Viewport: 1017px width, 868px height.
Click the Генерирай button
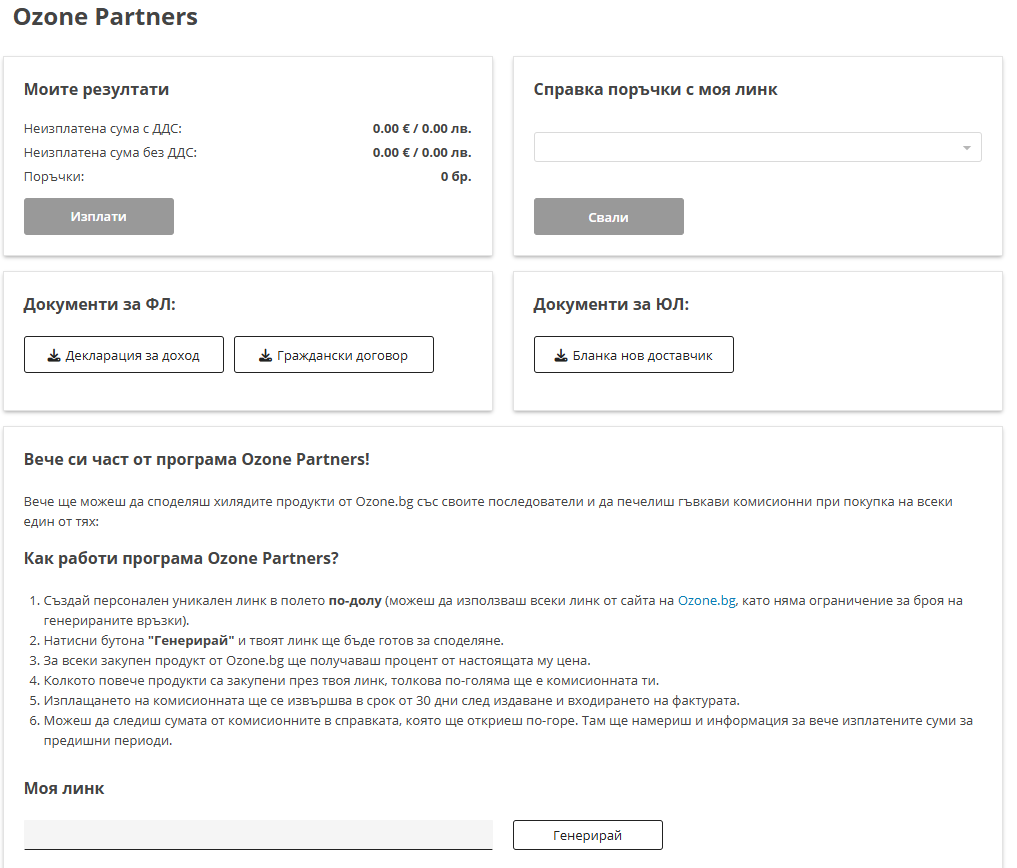[x=588, y=835]
